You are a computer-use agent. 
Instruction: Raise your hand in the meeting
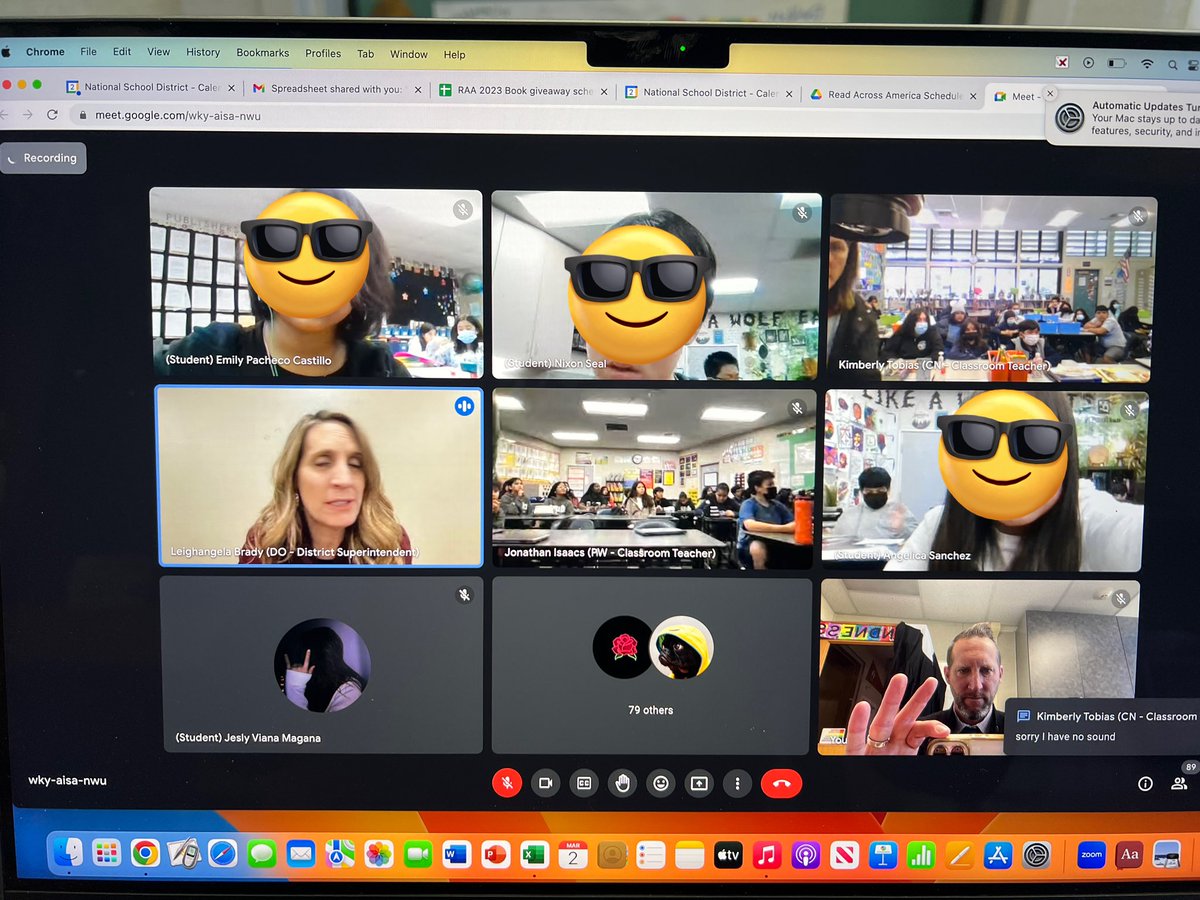pyautogui.click(x=622, y=783)
